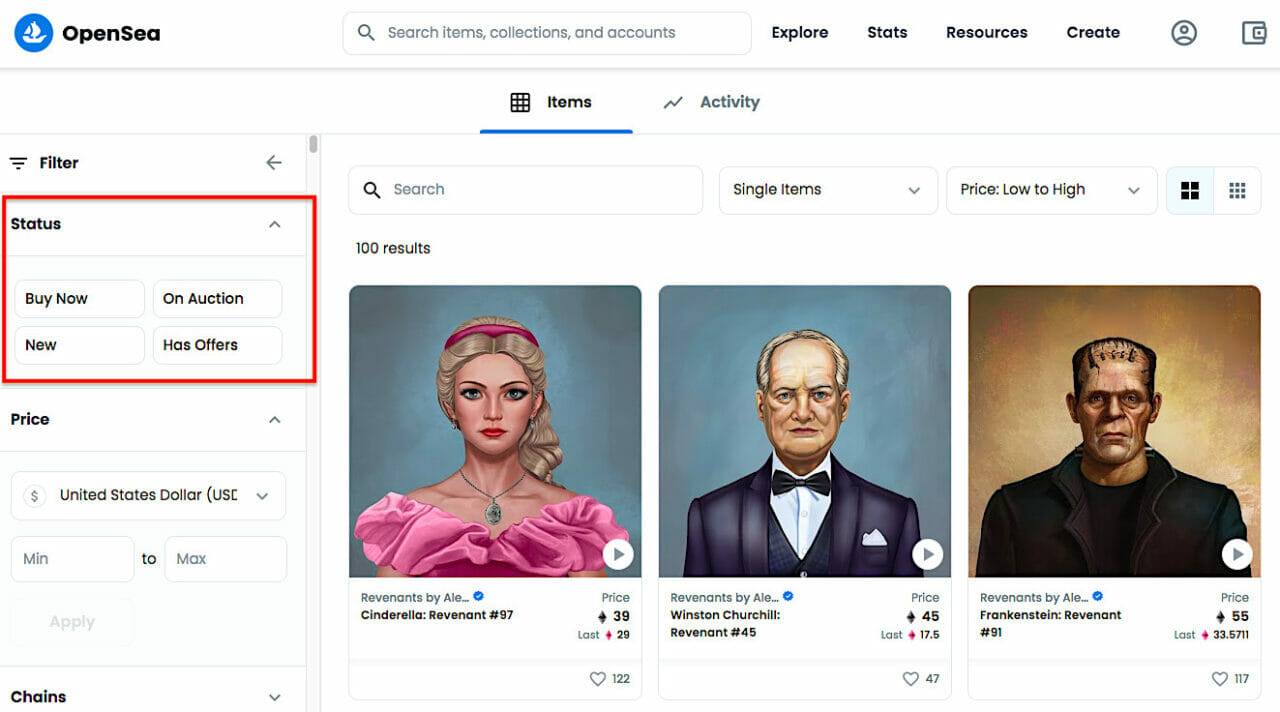Toggle the On Auction status filter

pyautogui.click(x=217, y=299)
